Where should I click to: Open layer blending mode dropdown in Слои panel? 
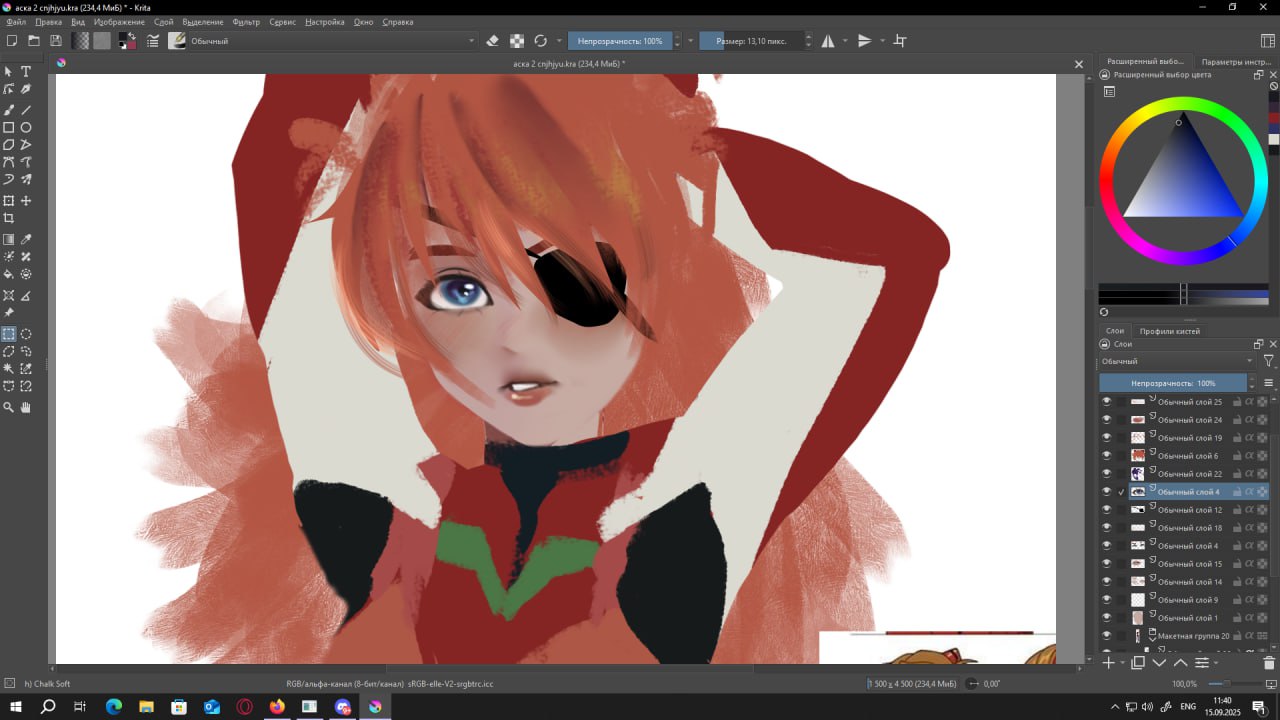(x=1177, y=361)
